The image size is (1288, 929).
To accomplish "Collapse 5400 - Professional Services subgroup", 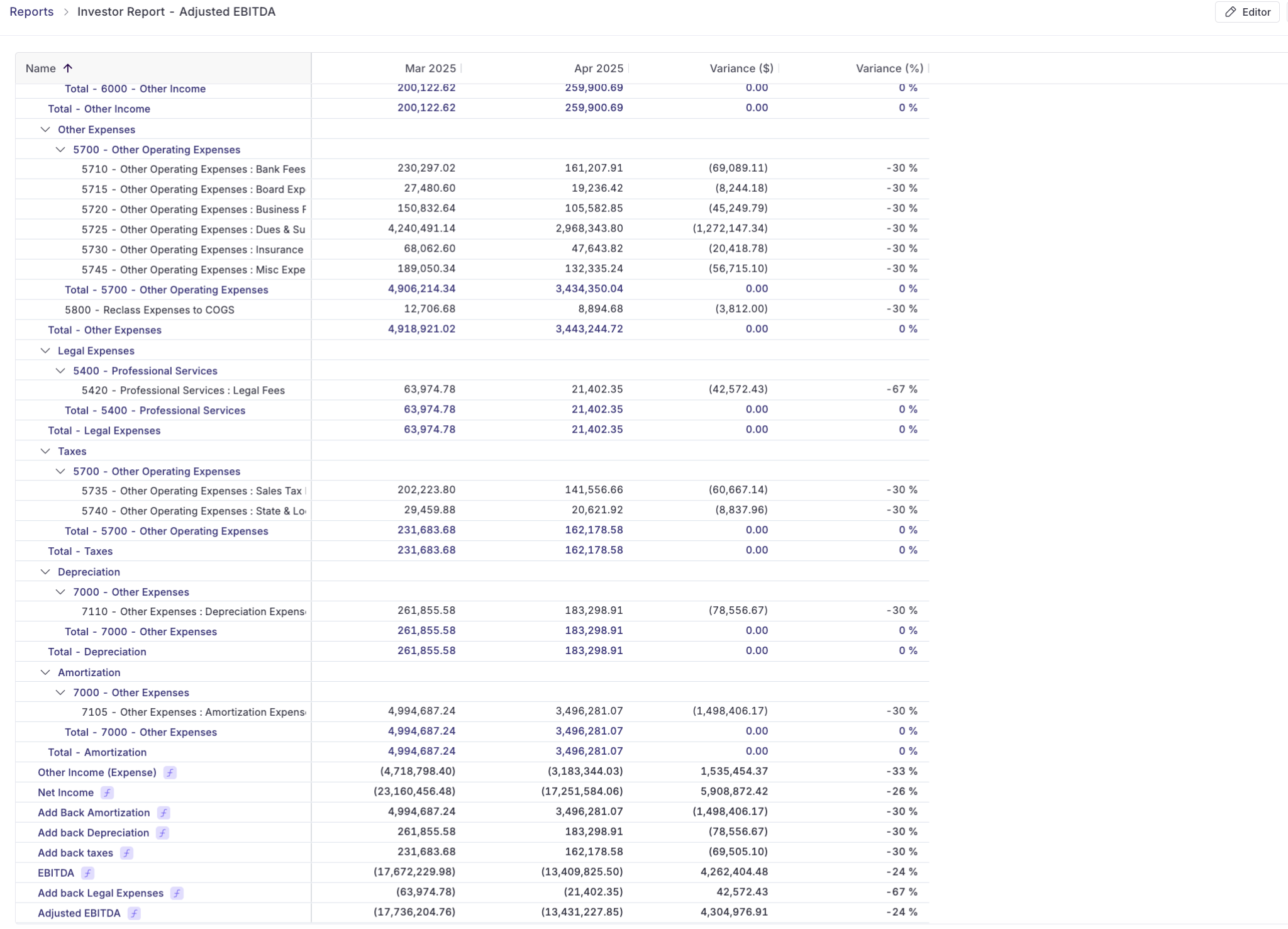I will pyautogui.click(x=60, y=371).
